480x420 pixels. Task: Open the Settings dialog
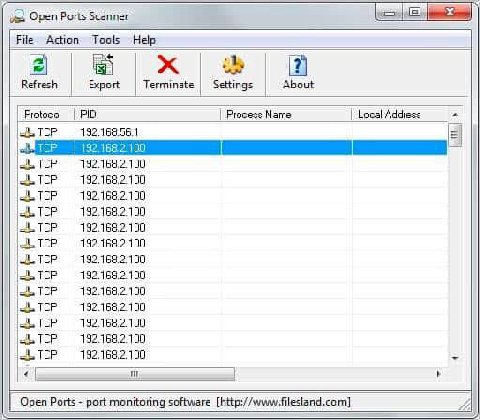click(x=233, y=73)
